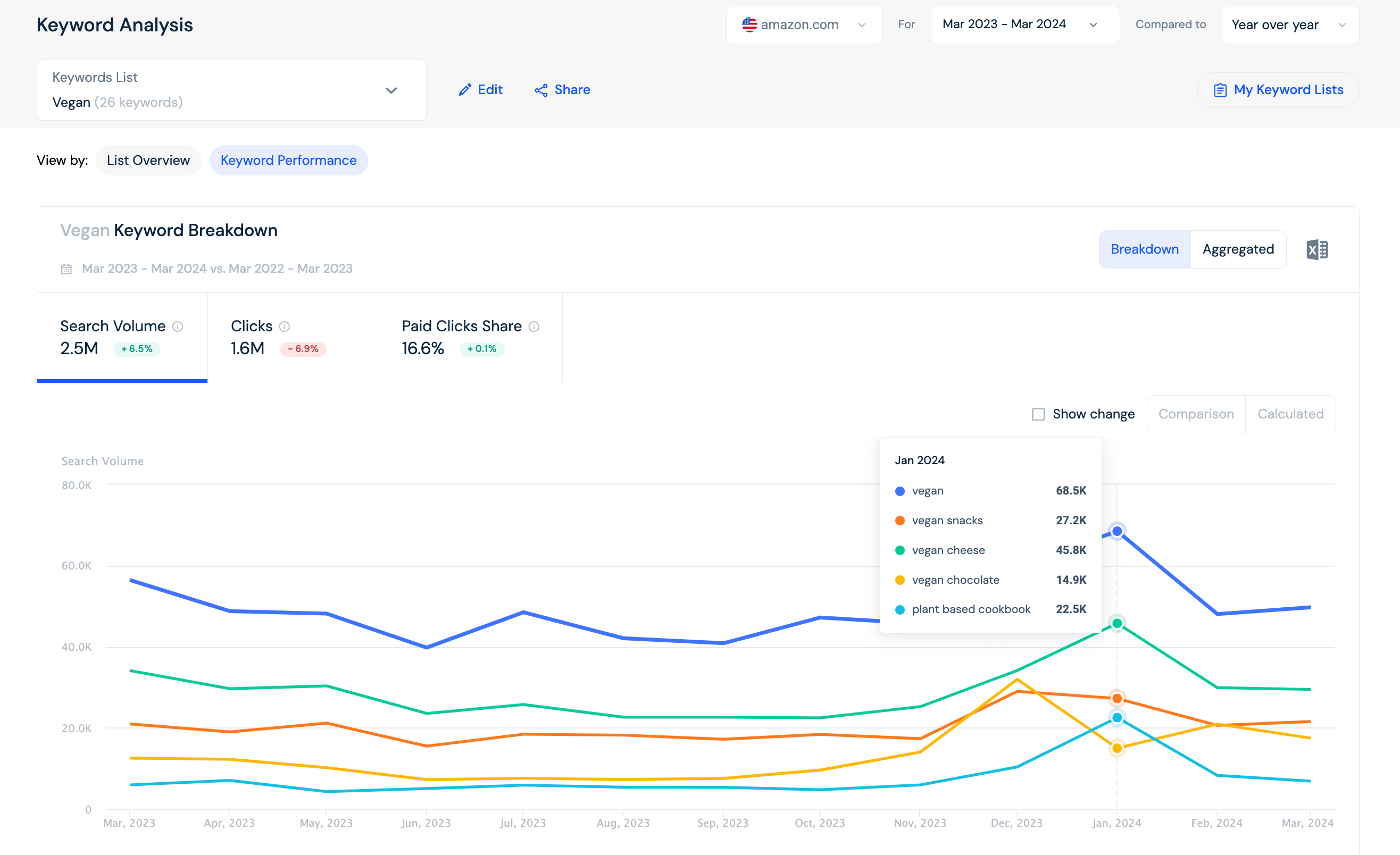
Task: Select the Clicks metric tab
Action: coord(293,338)
